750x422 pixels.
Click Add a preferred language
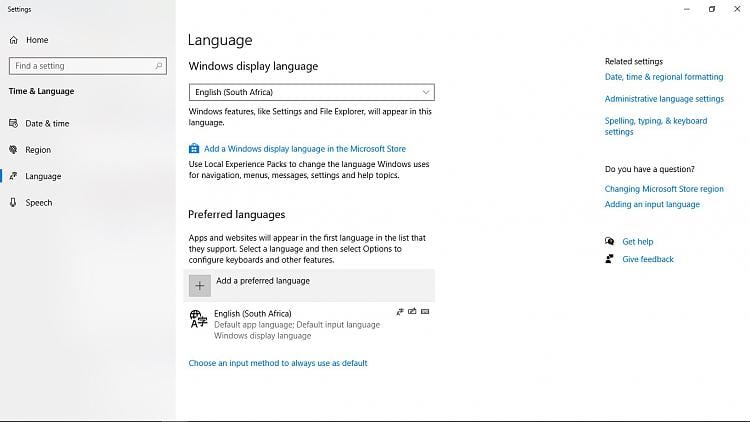(x=309, y=286)
